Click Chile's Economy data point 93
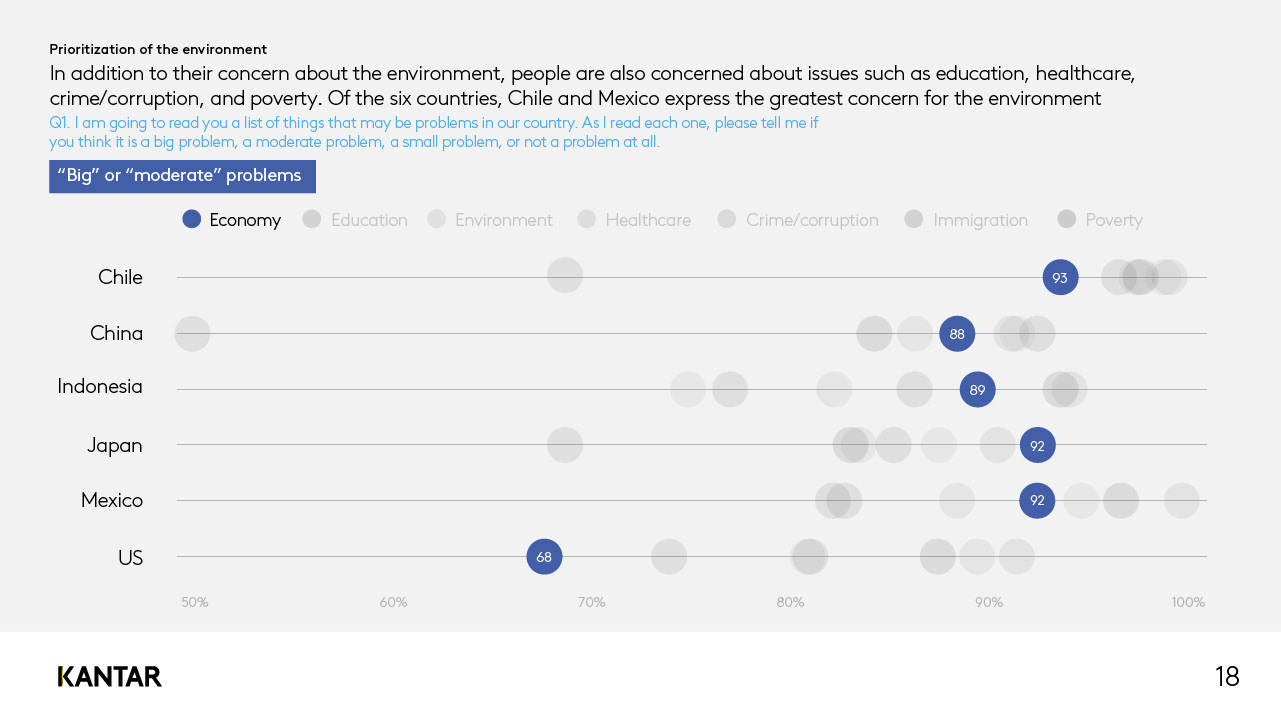 coord(1060,277)
